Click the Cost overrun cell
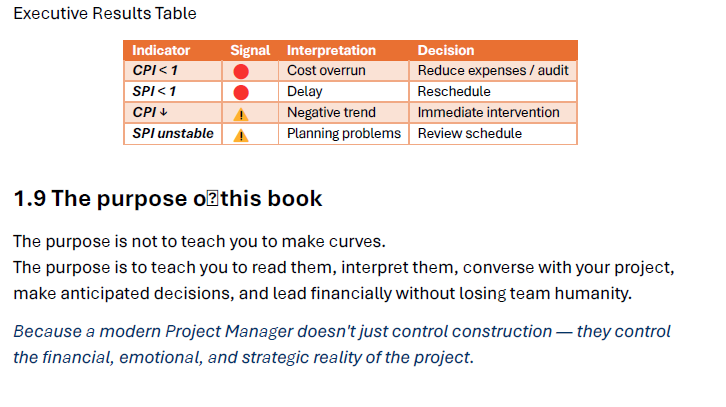The width and height of the screenshot is (726, 407). (344, 71)
